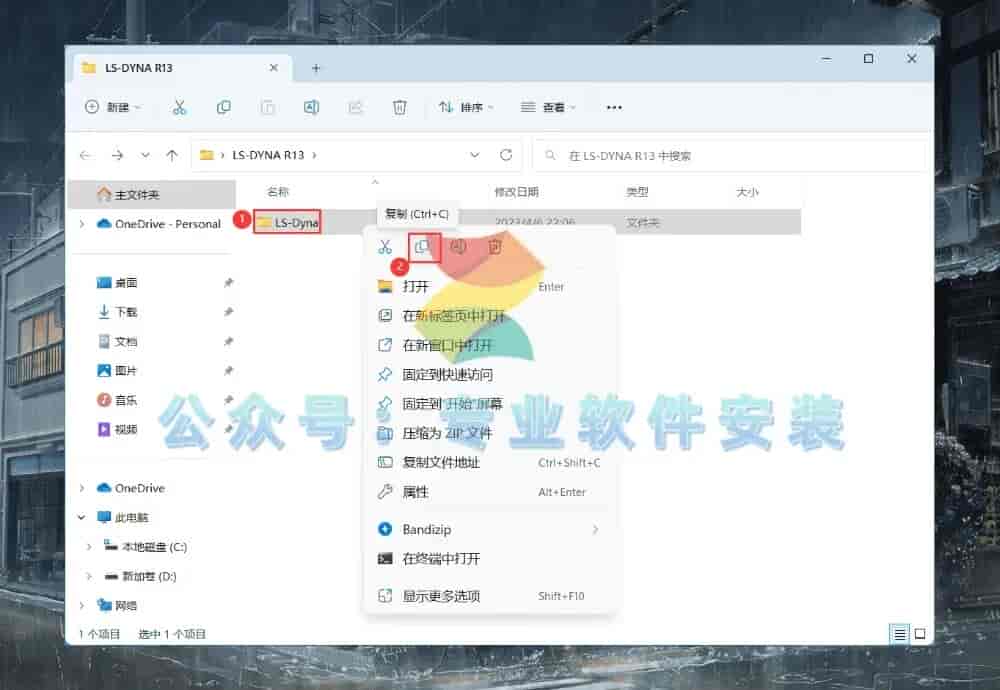Expand the Network (网络) tree node

tap(82, 605)
